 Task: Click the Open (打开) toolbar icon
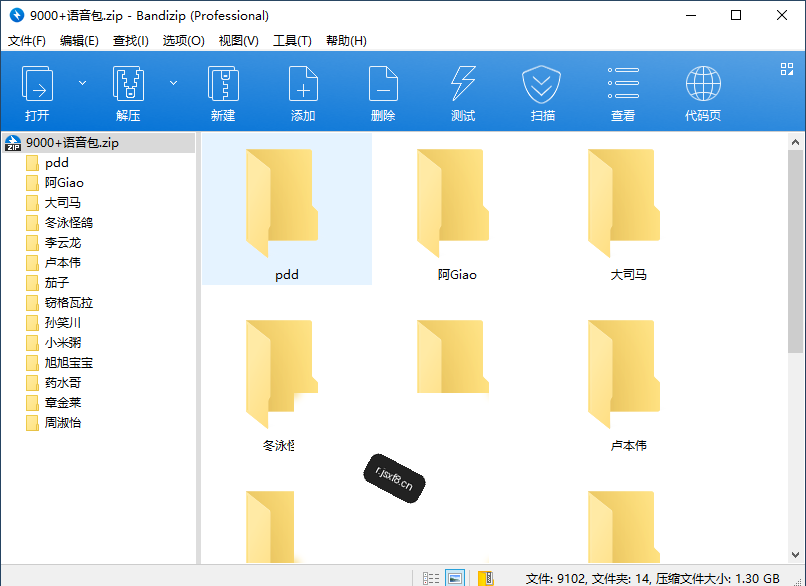coord(37,84)
